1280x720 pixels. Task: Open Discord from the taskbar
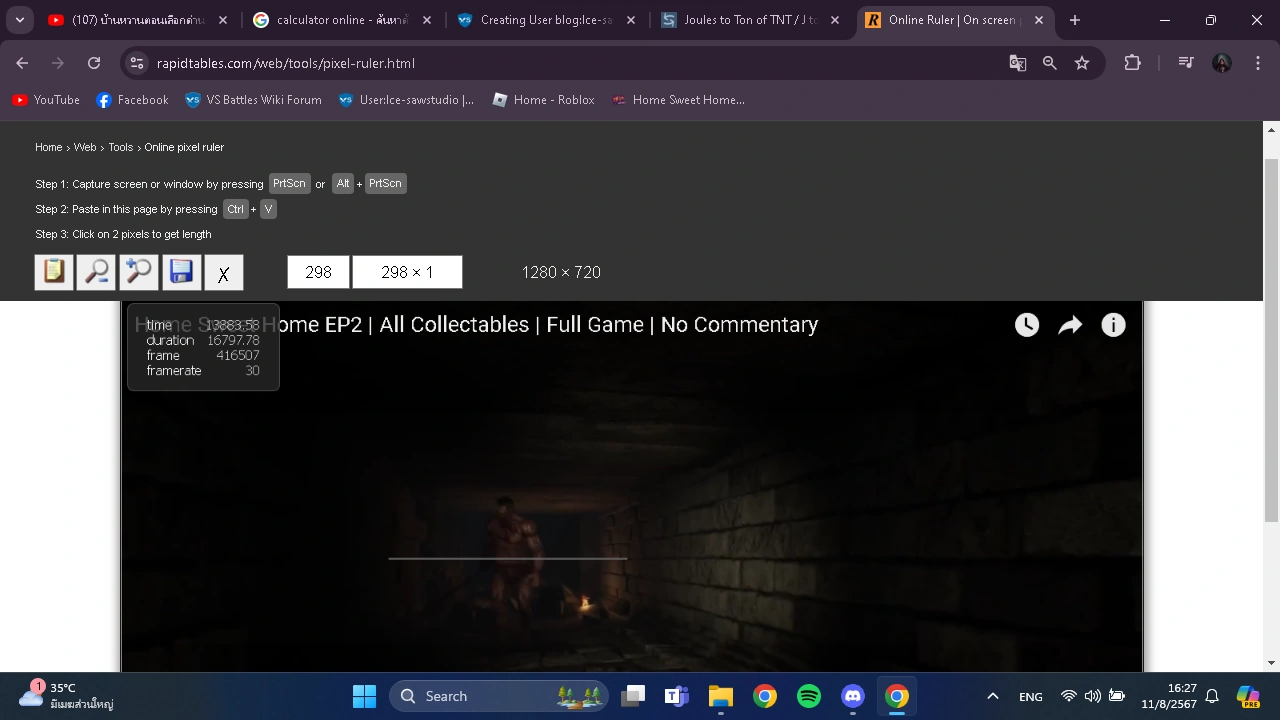coord(853,696)
